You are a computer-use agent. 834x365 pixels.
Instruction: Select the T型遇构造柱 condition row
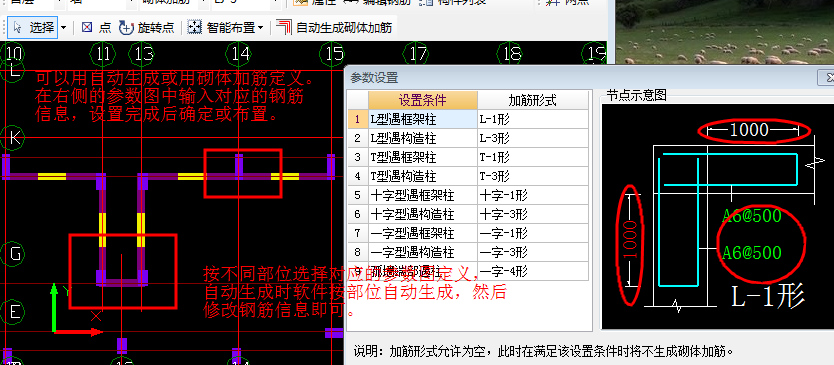423,176
